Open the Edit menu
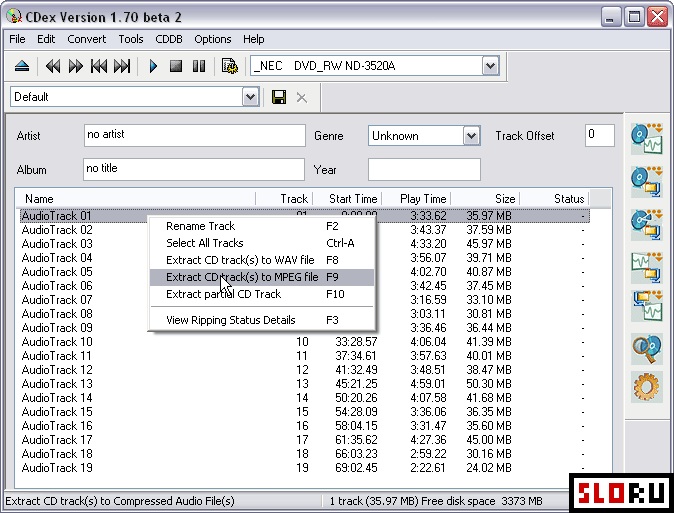 pos(46,39)
